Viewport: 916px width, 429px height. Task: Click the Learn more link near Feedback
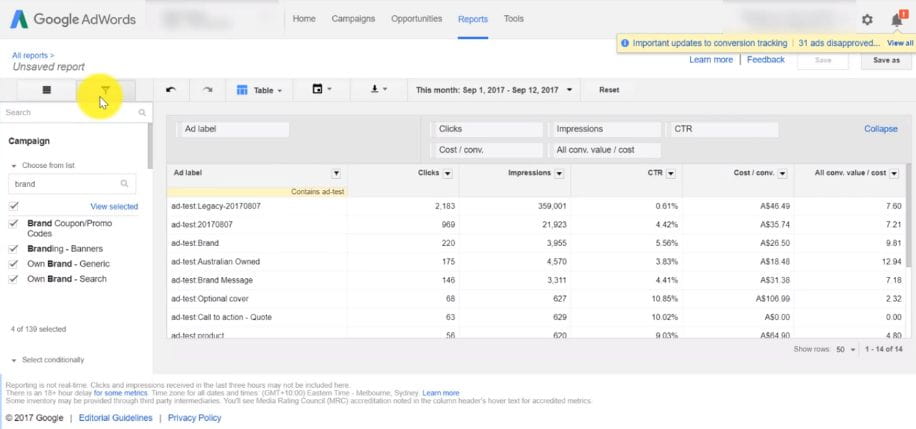710,60
